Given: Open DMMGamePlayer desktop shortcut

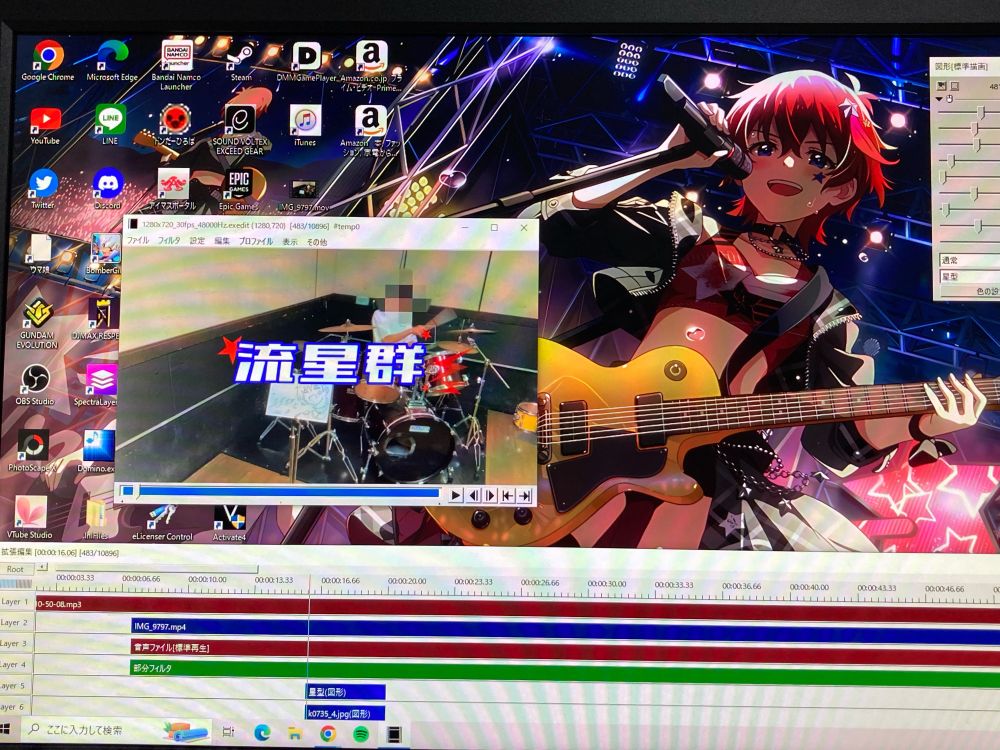Looking at the screenshot, I should tap(307, 62).
